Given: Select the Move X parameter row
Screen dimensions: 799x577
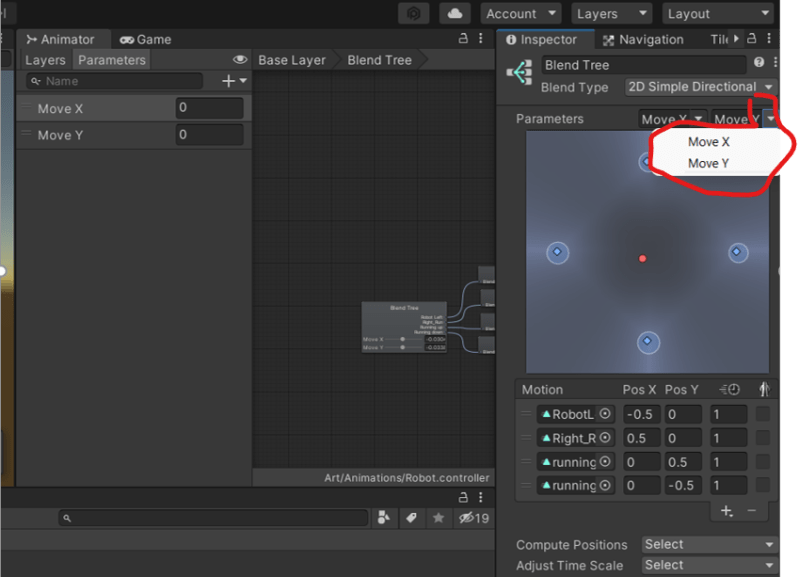Looking at the screenshot, I should coord(134,108).
